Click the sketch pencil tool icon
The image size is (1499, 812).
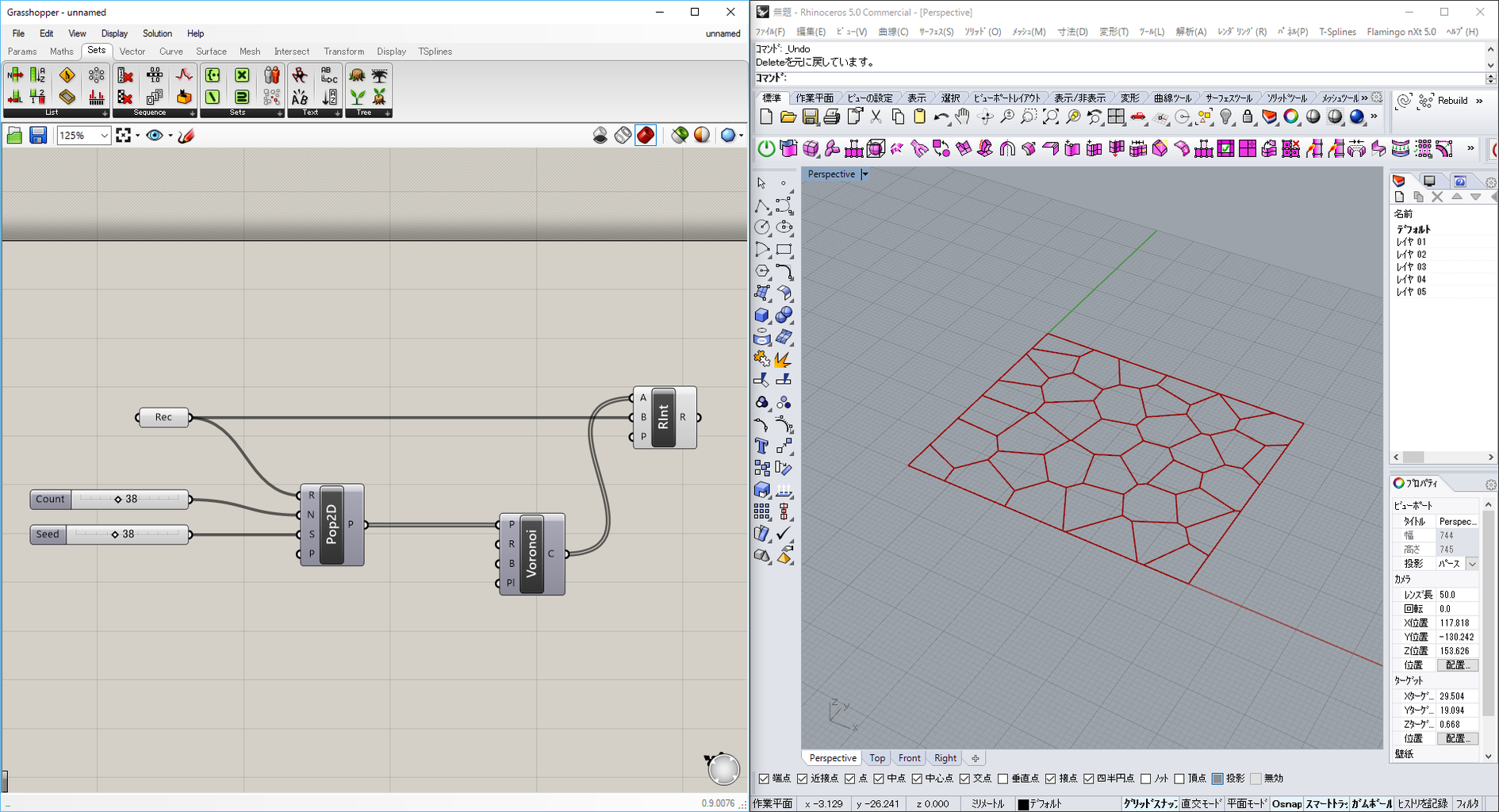pos(186,136)
